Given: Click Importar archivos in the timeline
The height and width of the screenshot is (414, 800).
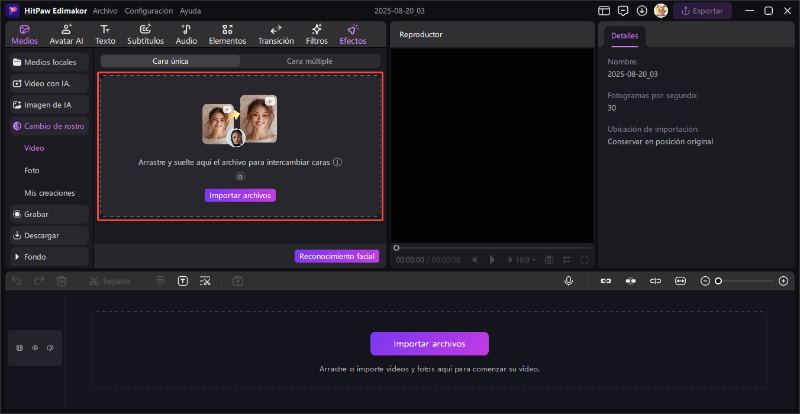Looking at the screenshot, I should coord(429,344).
